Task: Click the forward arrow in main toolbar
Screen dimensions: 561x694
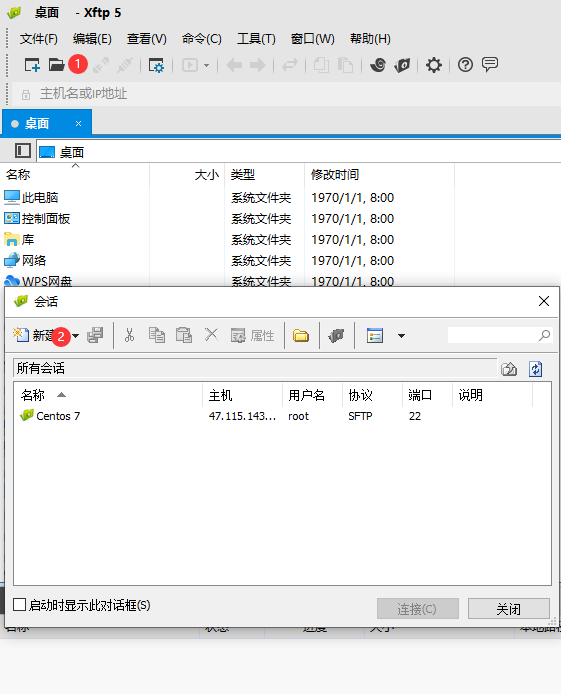Action: (x=258, y=66)
